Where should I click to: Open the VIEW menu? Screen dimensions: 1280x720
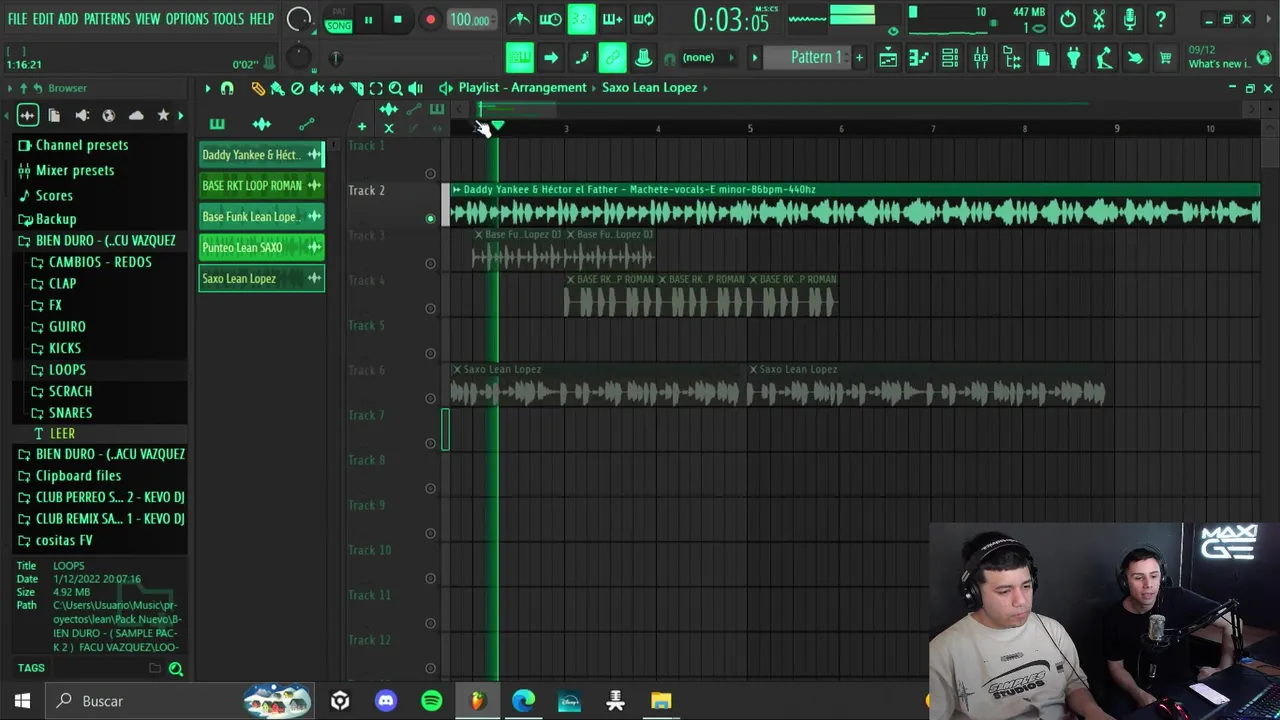click(148, 19)
